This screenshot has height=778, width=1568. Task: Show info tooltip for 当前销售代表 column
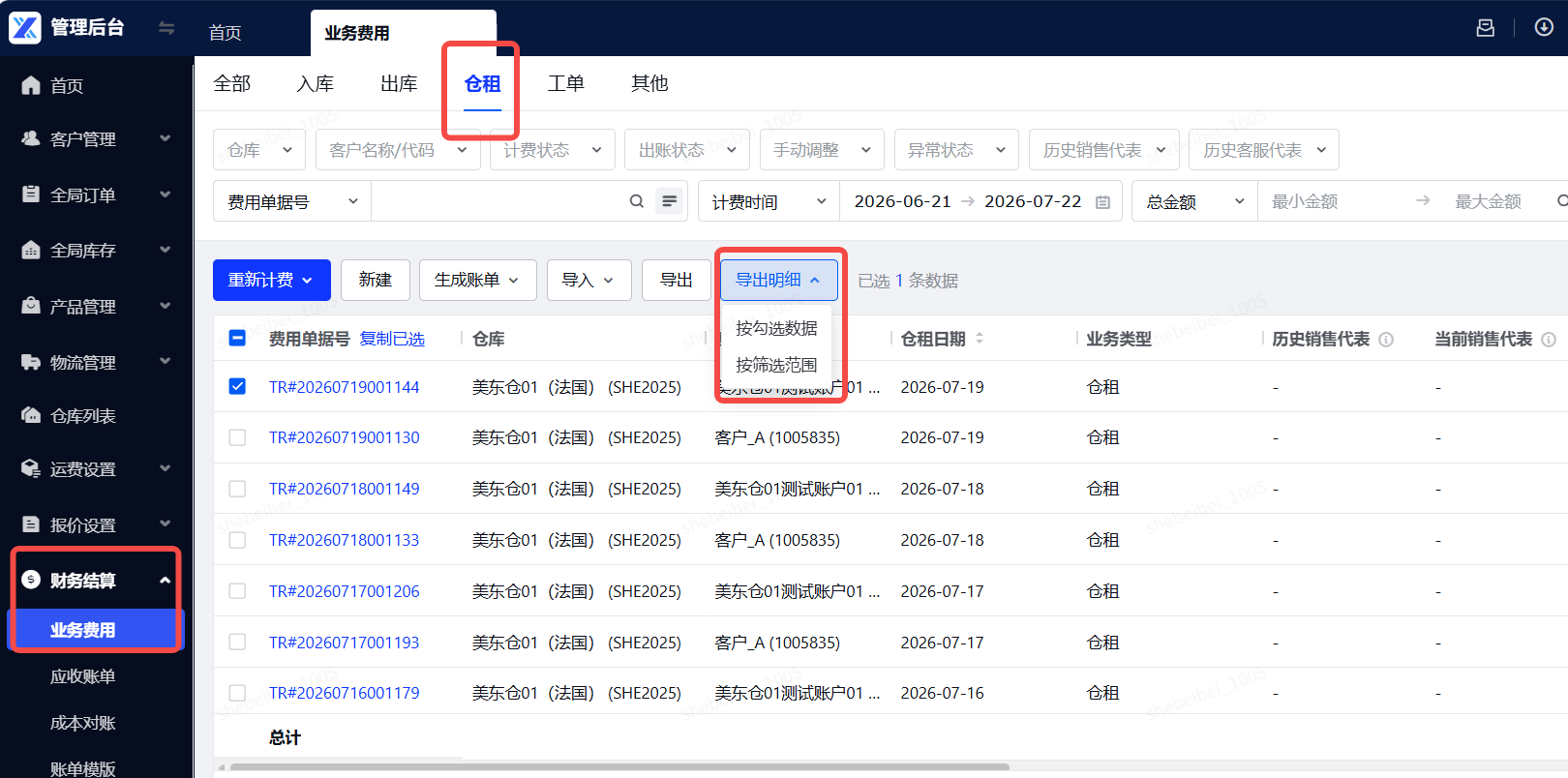[1549, 340]
